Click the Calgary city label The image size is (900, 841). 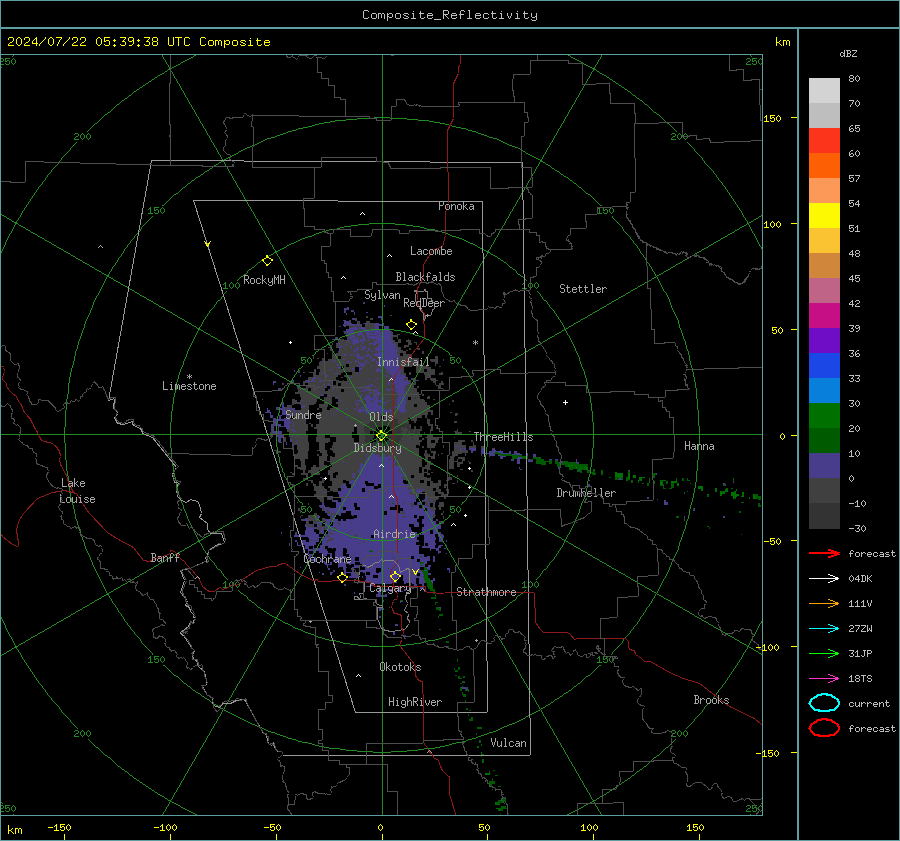[x=390, y=588]
